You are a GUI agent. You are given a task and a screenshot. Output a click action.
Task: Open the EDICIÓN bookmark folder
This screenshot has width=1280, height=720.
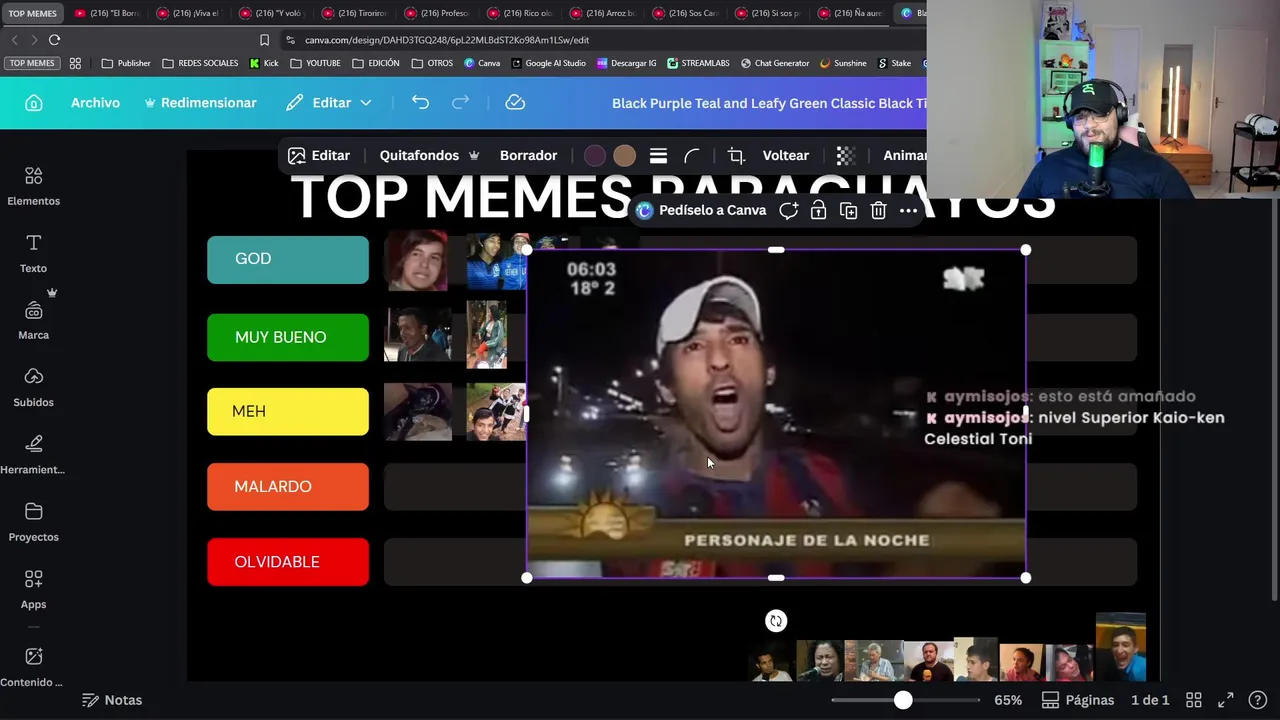click(x=375, y=63)
